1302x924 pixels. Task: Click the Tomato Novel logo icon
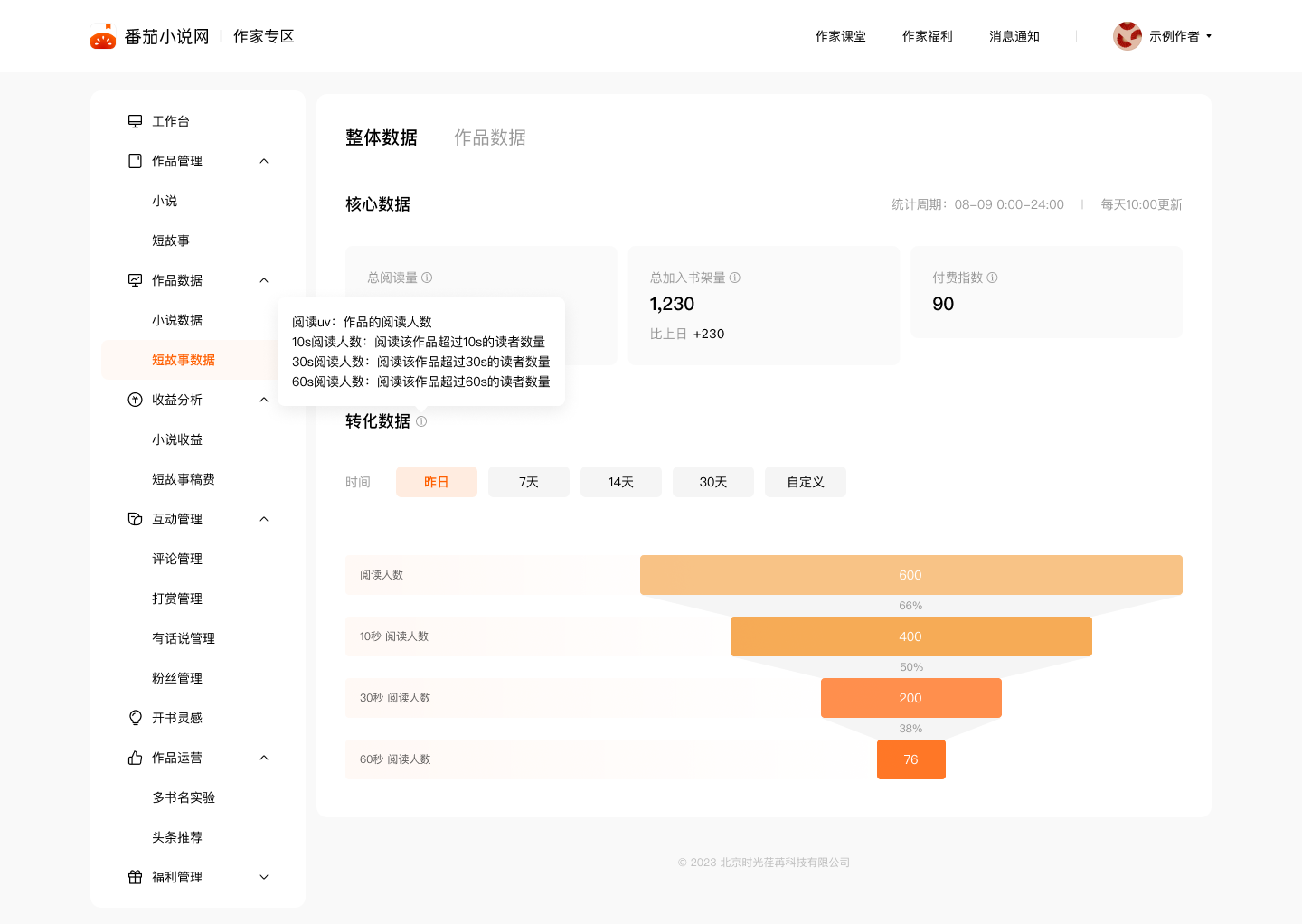[x=103, y=36]
